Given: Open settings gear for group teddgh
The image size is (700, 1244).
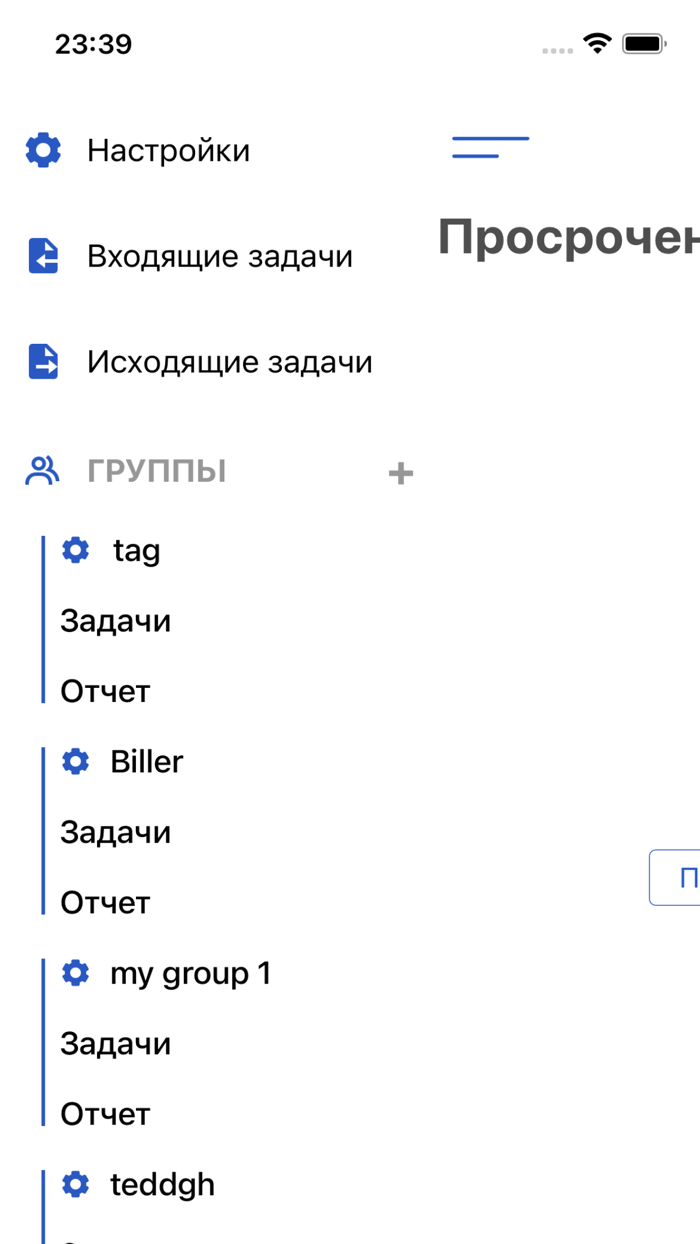Looking at the screenshot, I should pos(75,1184).
